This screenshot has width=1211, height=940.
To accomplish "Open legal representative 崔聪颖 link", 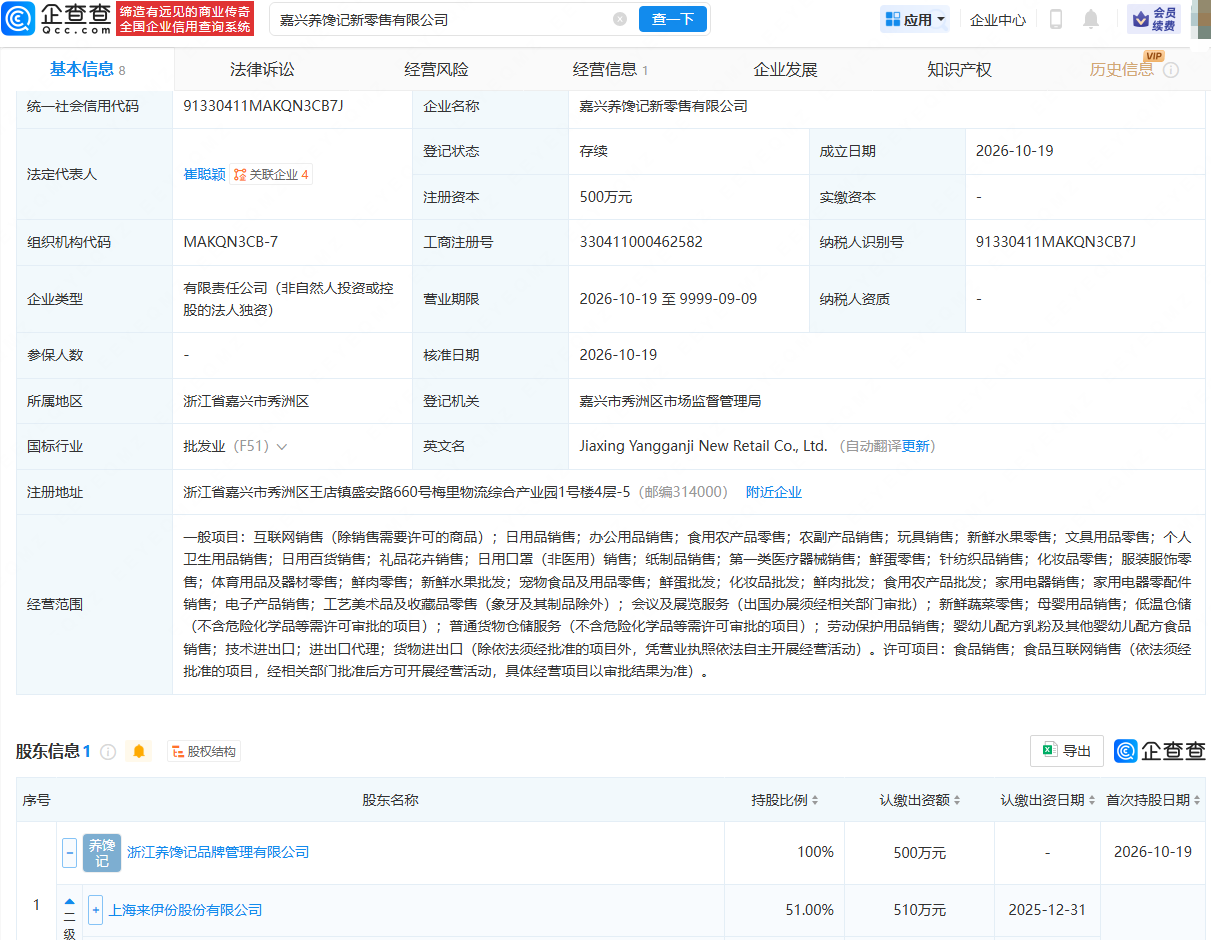I will tap(204, 174).
